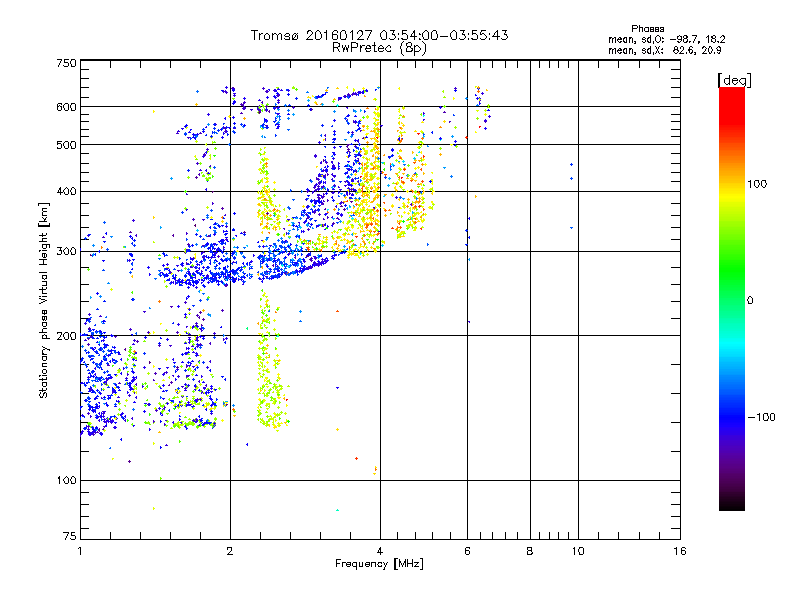Screen dimensions: 800x600
Task: Click the black bottom of the colorbar
Action: 732,503
